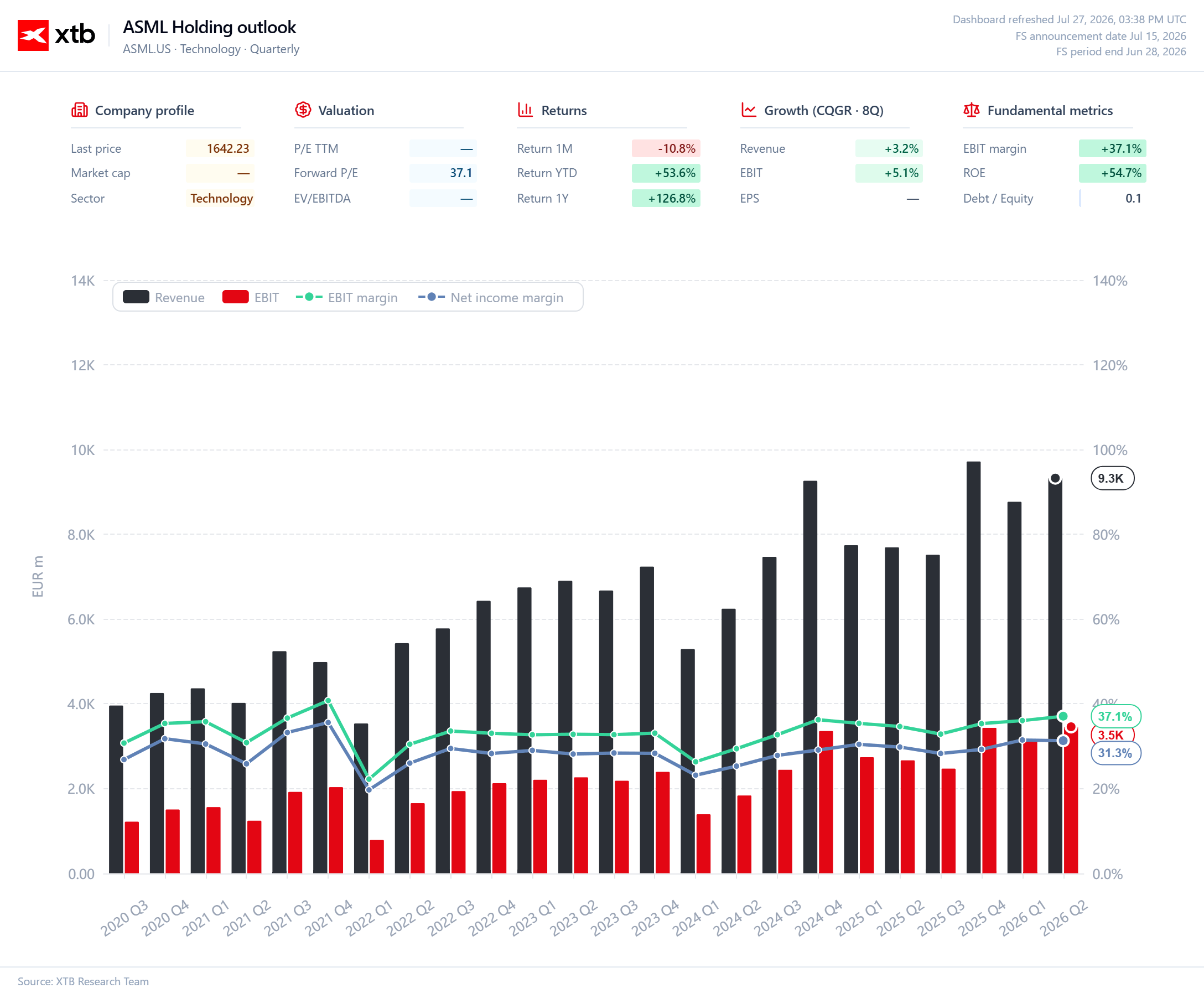Image resolution: width=1204 pixels, height=993 pixels.
Task: Click the xtb logo
Action: coord(56,35)
